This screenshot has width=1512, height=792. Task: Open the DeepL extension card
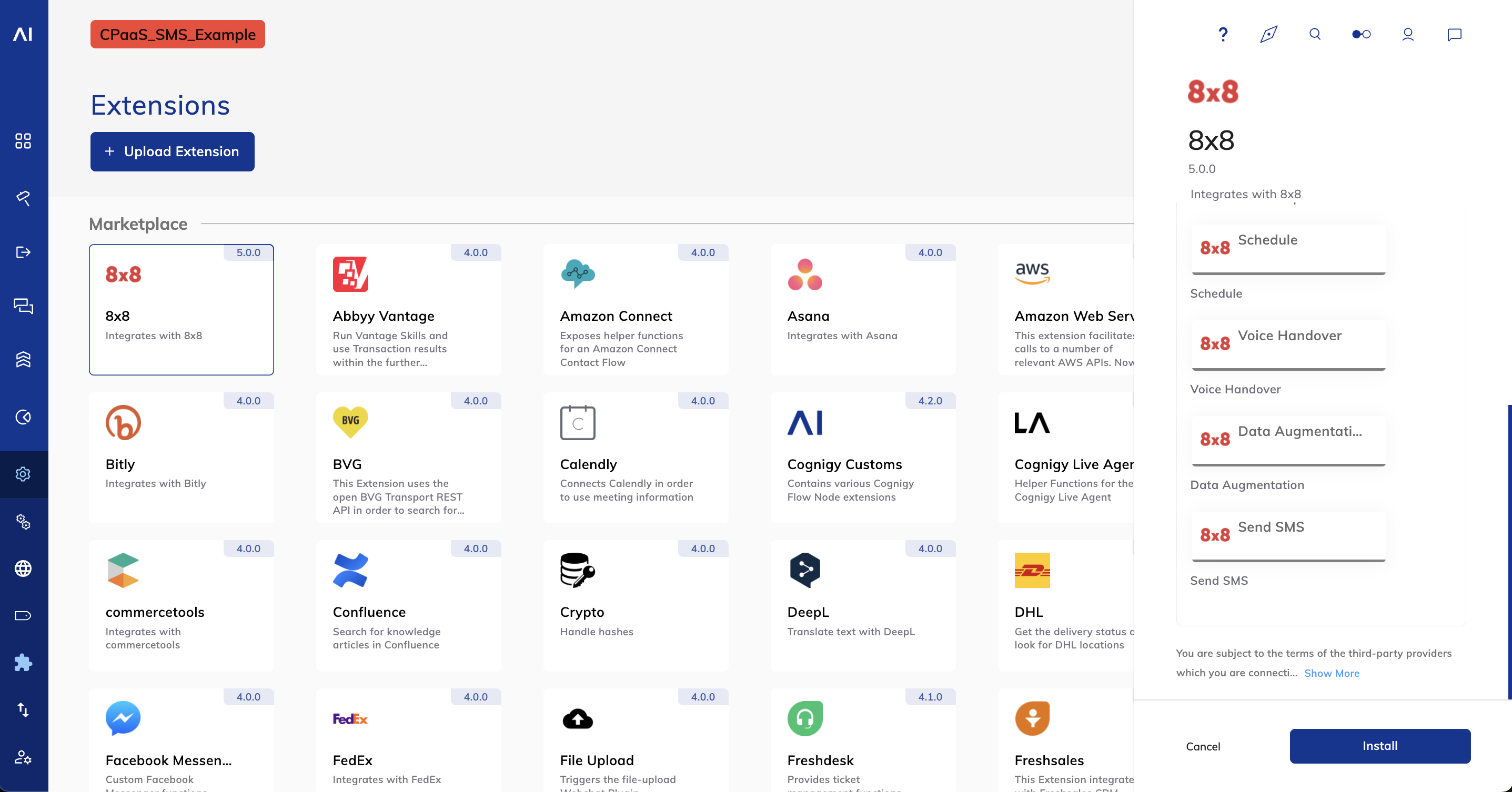point(863,605)
